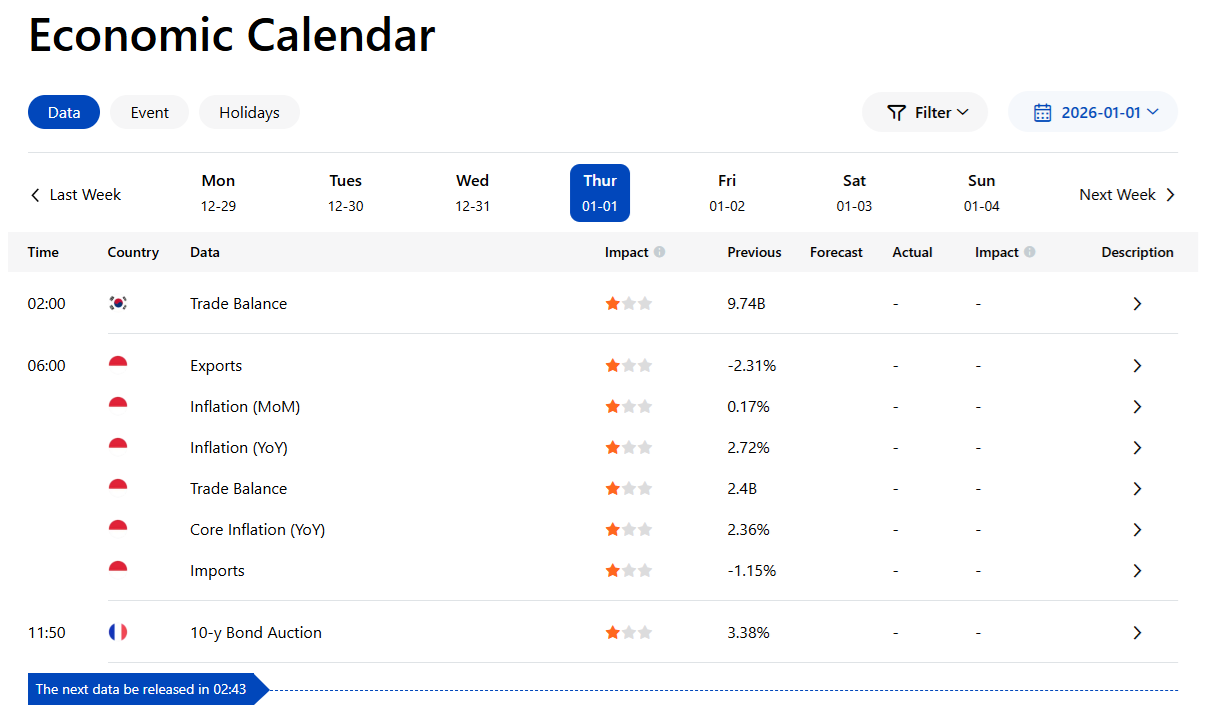Select the Data tab

[x=64, y=112]
